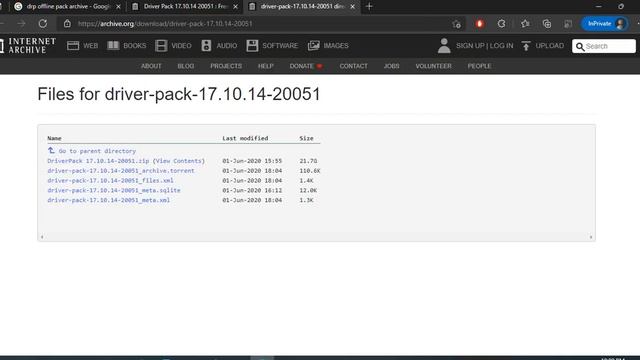Click the Upload arrow icon
The image size is (640, 360).
526,46
